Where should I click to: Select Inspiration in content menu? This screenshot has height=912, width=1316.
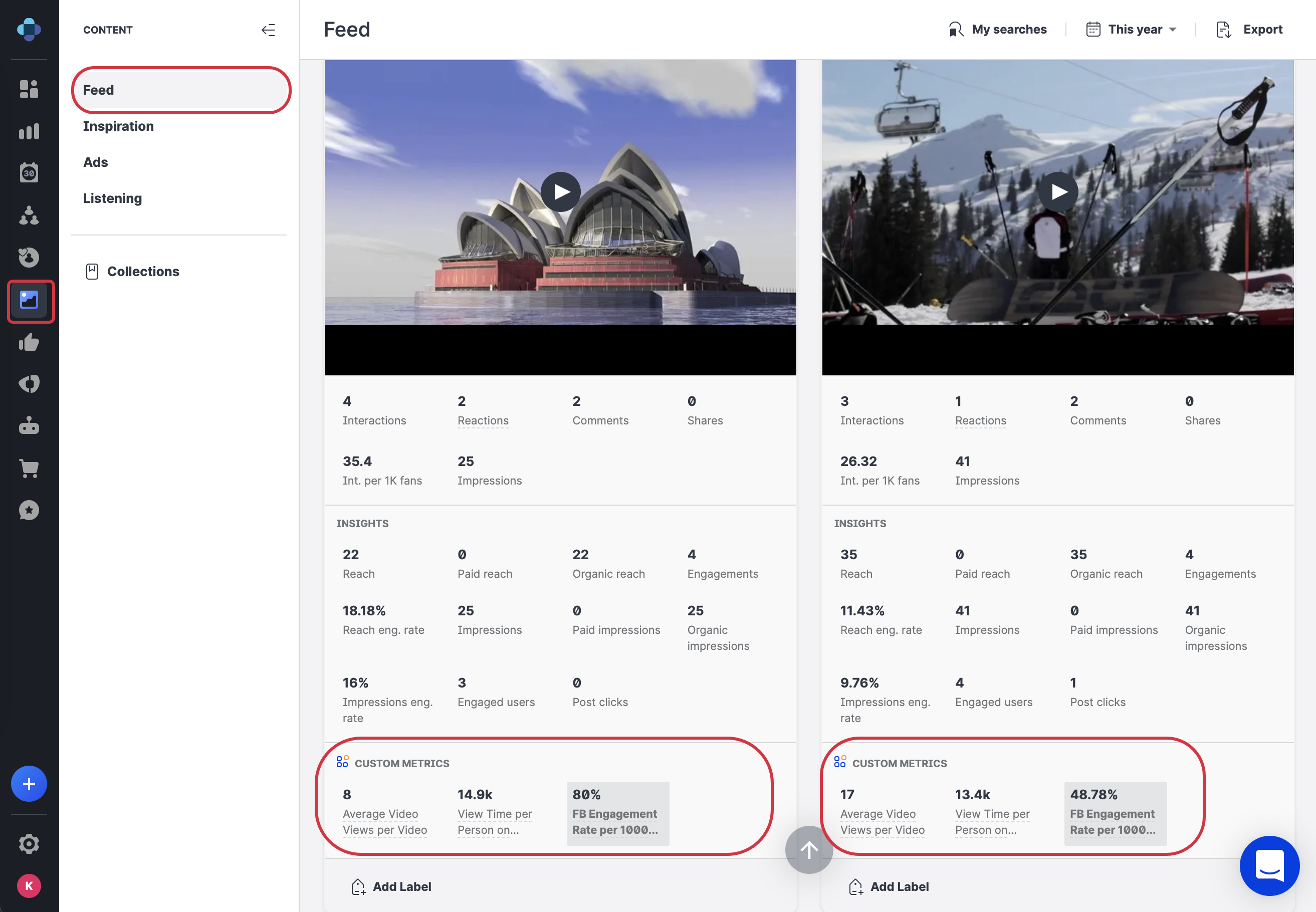pos(118,126)
